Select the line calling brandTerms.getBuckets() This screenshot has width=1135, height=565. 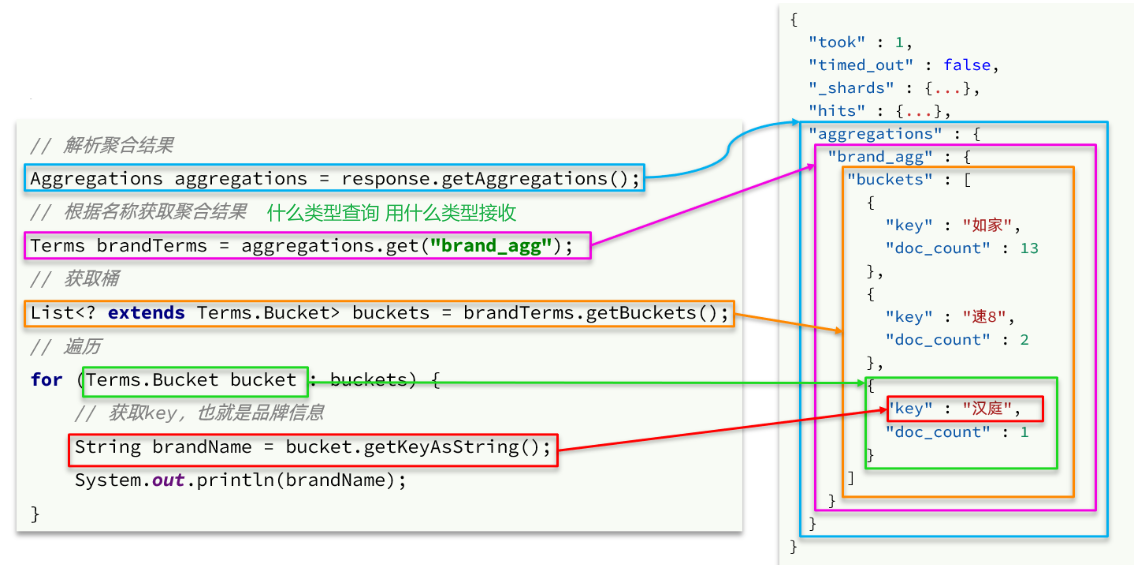[379, 313]
